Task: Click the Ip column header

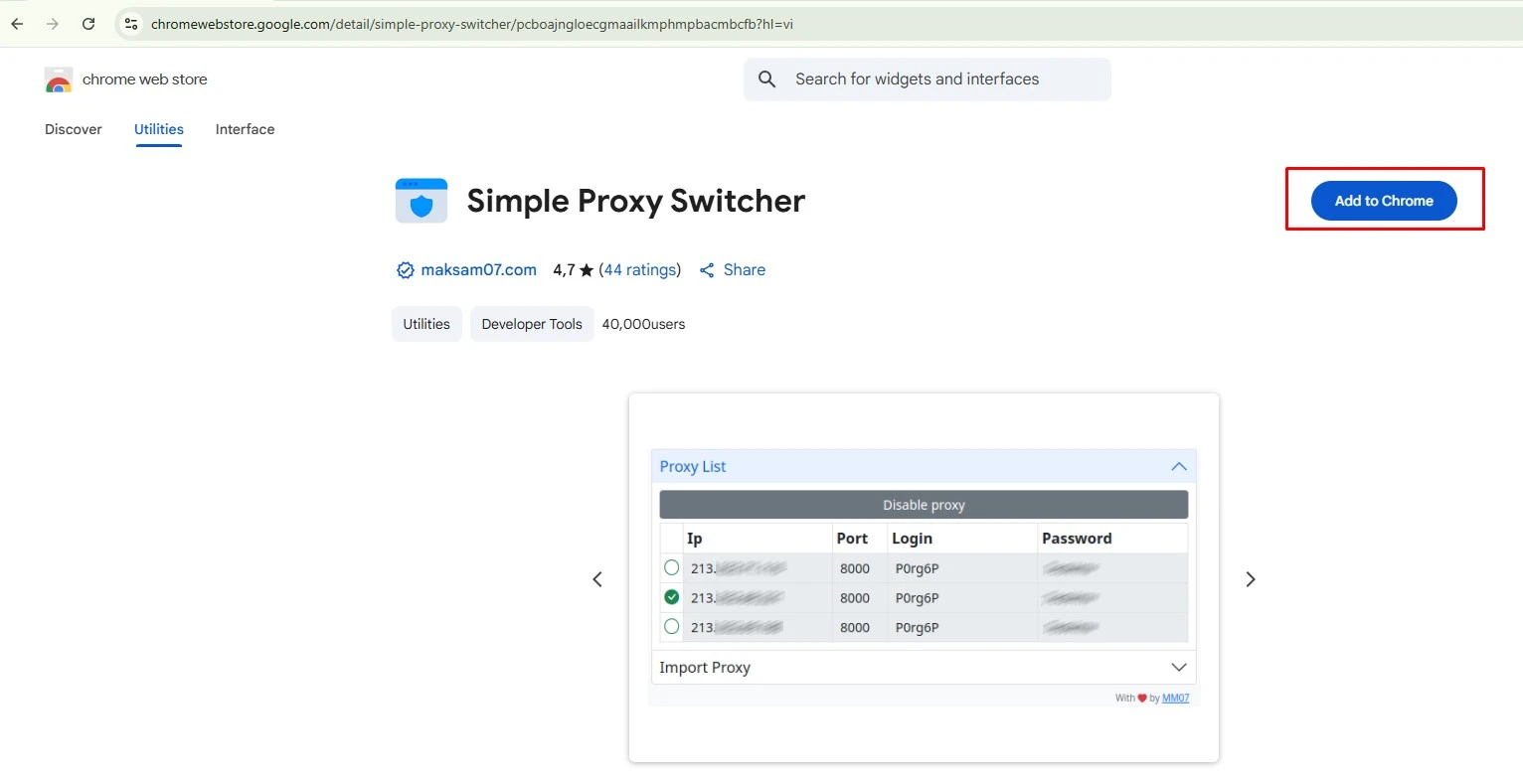Action: tap(695, 539)
